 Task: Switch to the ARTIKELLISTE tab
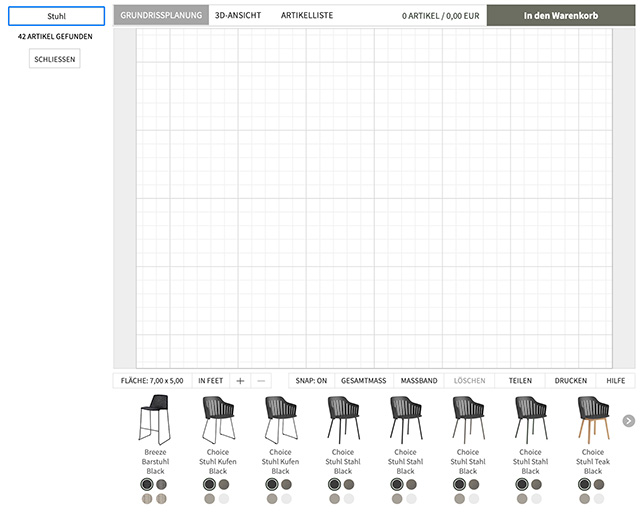[307, 16]
